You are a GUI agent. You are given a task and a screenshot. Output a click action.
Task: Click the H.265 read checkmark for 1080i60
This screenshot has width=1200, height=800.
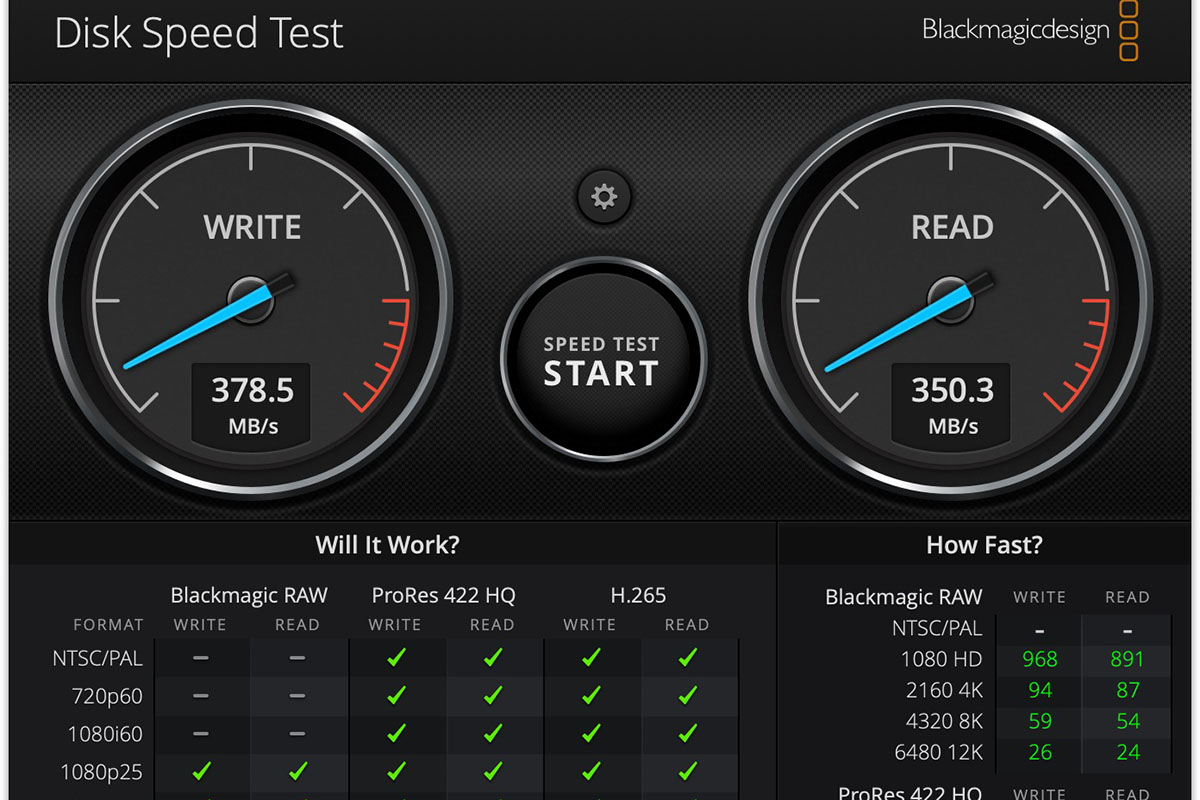687,733
